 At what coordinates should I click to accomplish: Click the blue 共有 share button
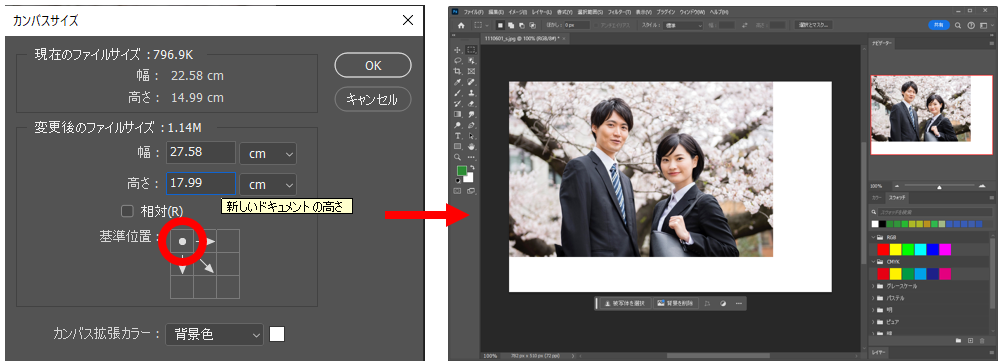click(938, 26)
